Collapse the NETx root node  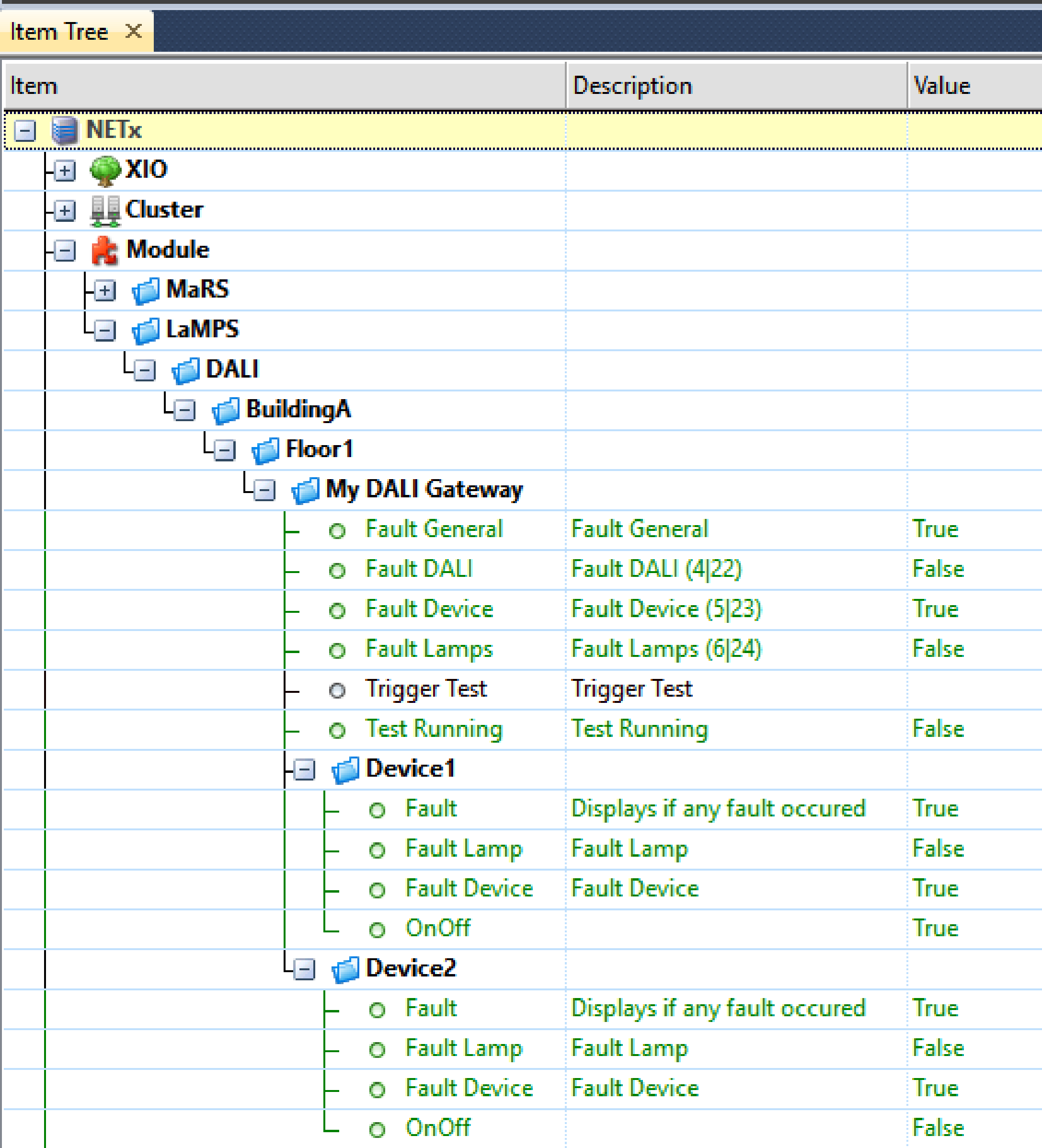pos(25,131)
